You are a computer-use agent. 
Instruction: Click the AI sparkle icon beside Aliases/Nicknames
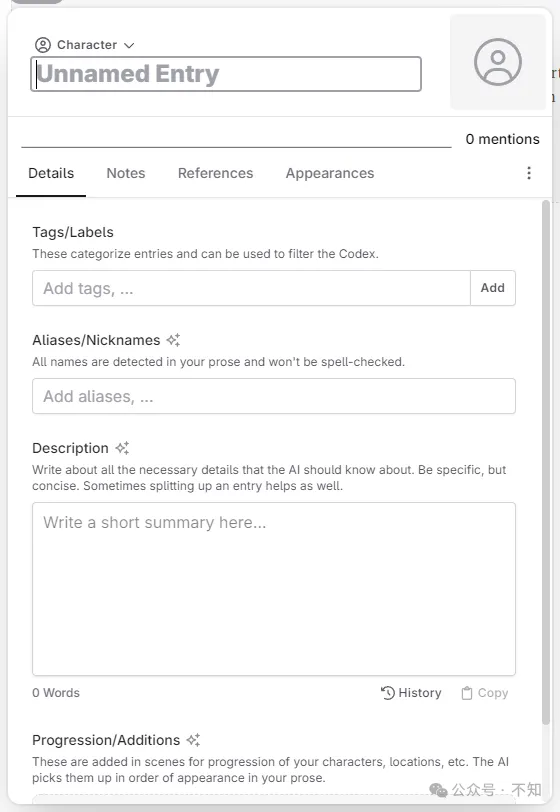[x=174, y=340]
